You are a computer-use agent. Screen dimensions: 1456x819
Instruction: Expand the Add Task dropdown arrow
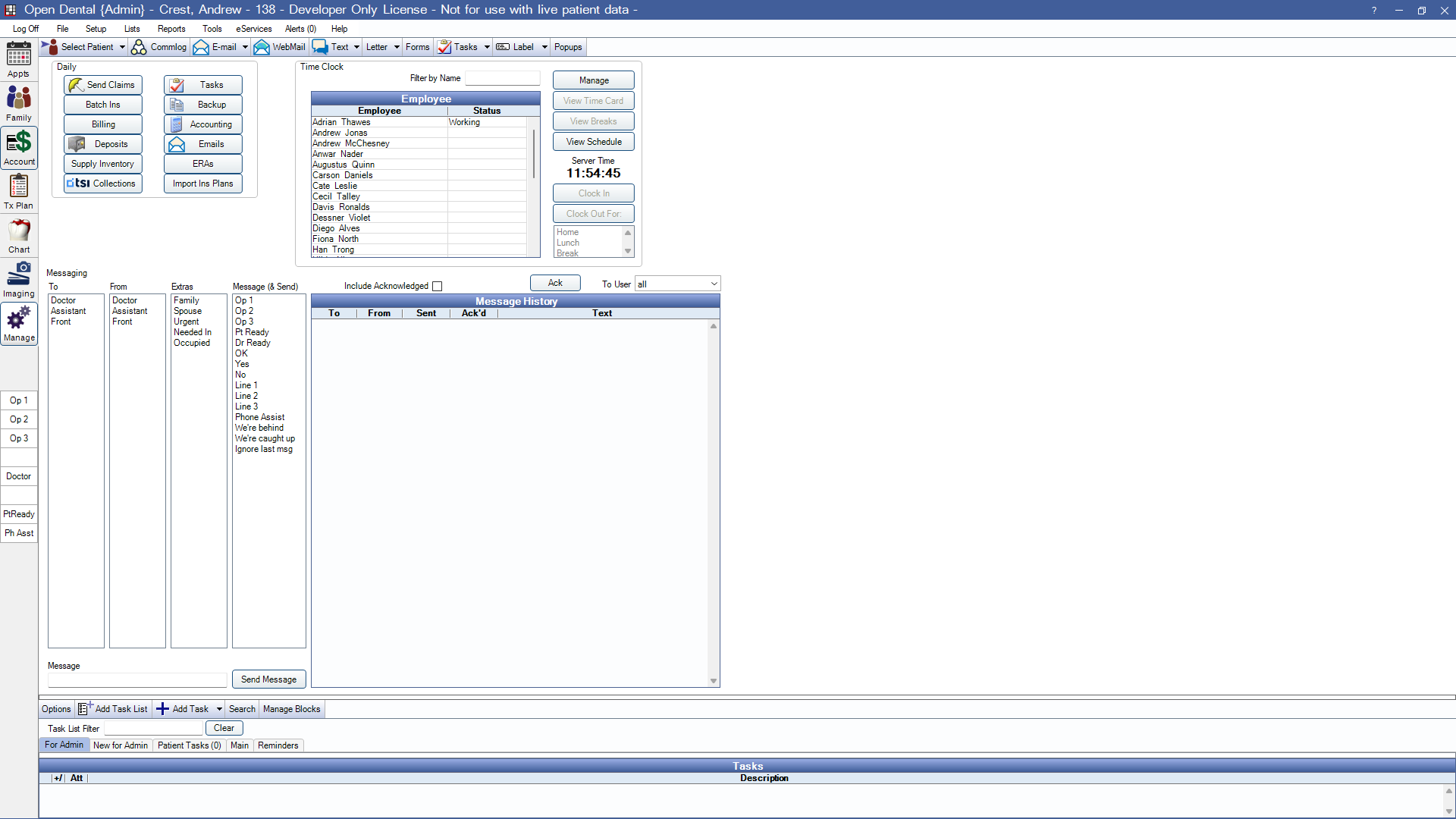(x=219, y=710)
